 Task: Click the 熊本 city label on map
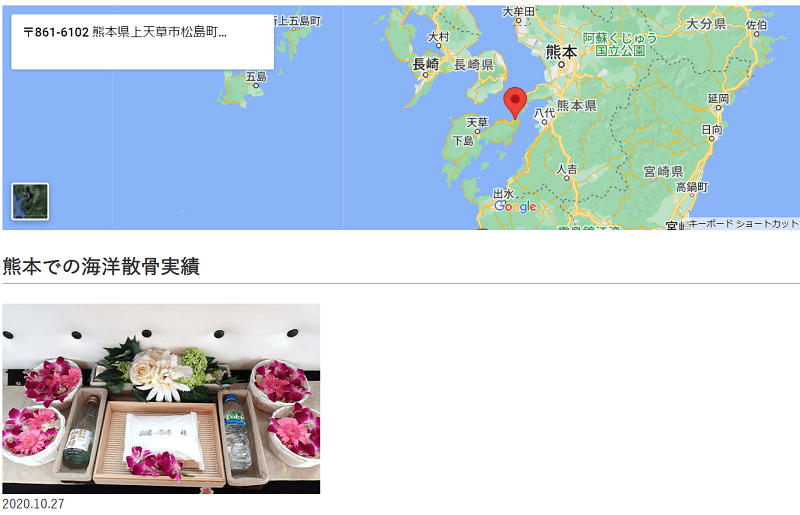click(561, 52)
